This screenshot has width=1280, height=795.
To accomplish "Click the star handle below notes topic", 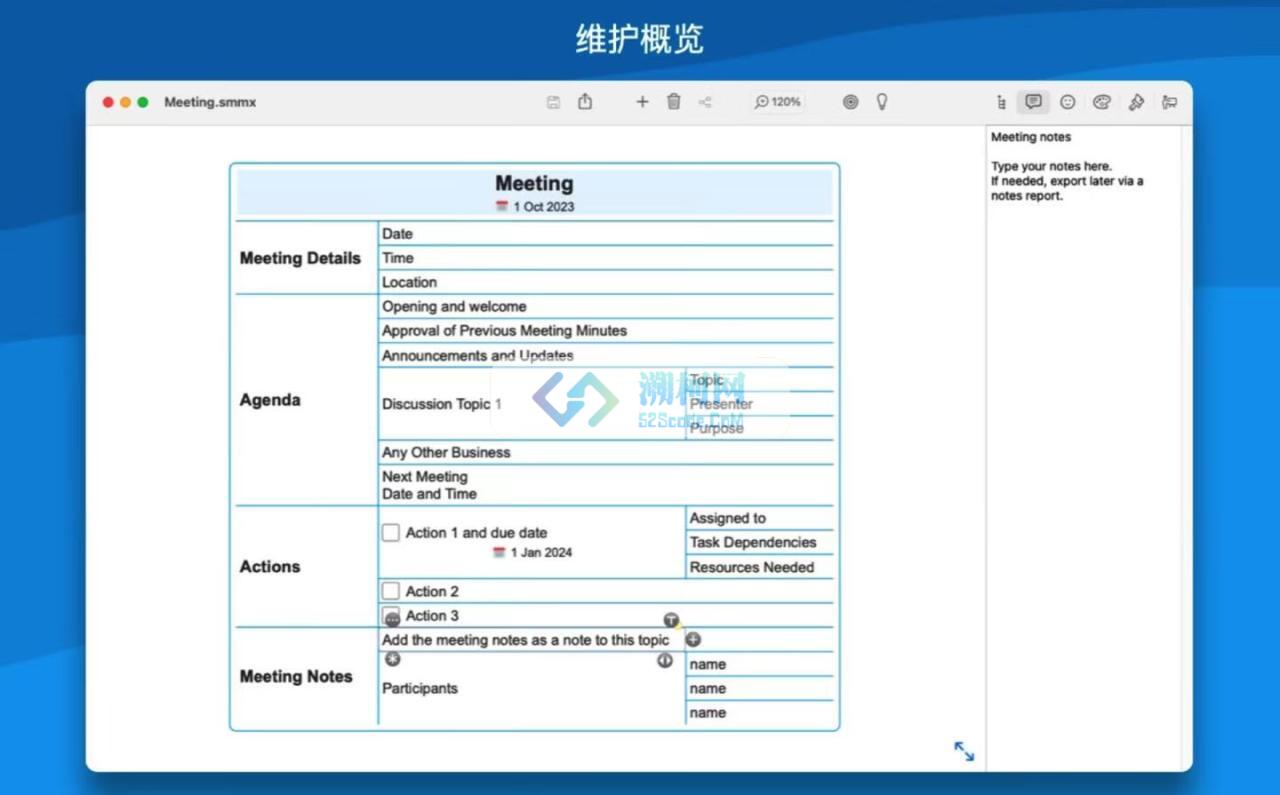I will click(x=393, y=659).
